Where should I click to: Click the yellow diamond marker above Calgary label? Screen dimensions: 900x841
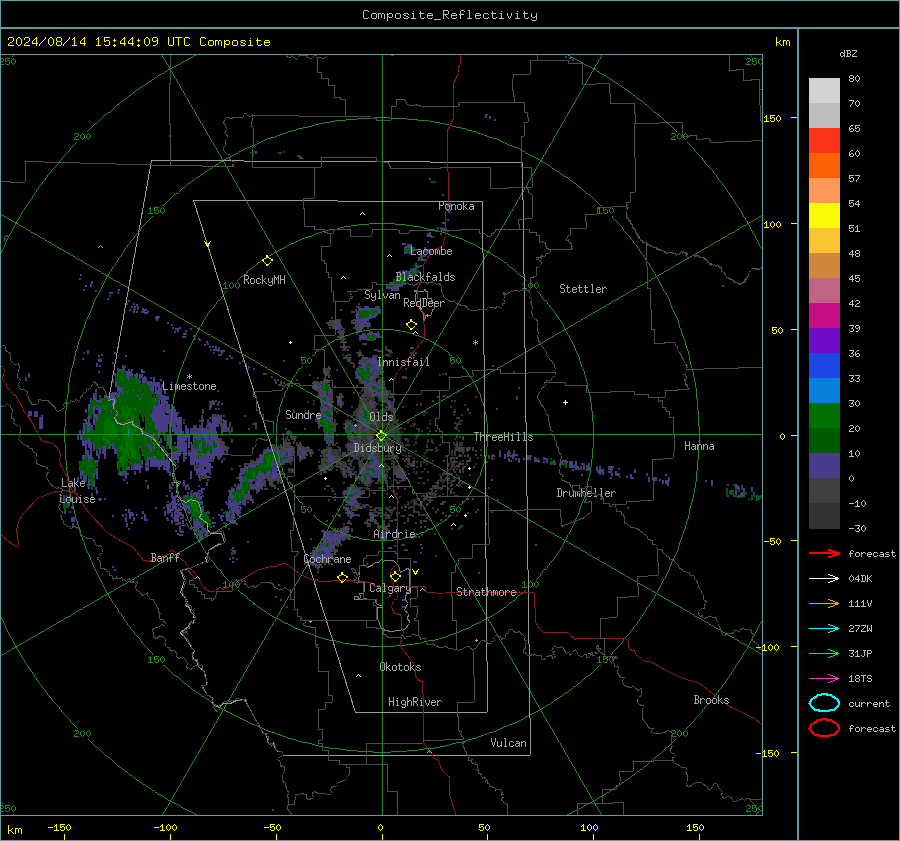395,576
